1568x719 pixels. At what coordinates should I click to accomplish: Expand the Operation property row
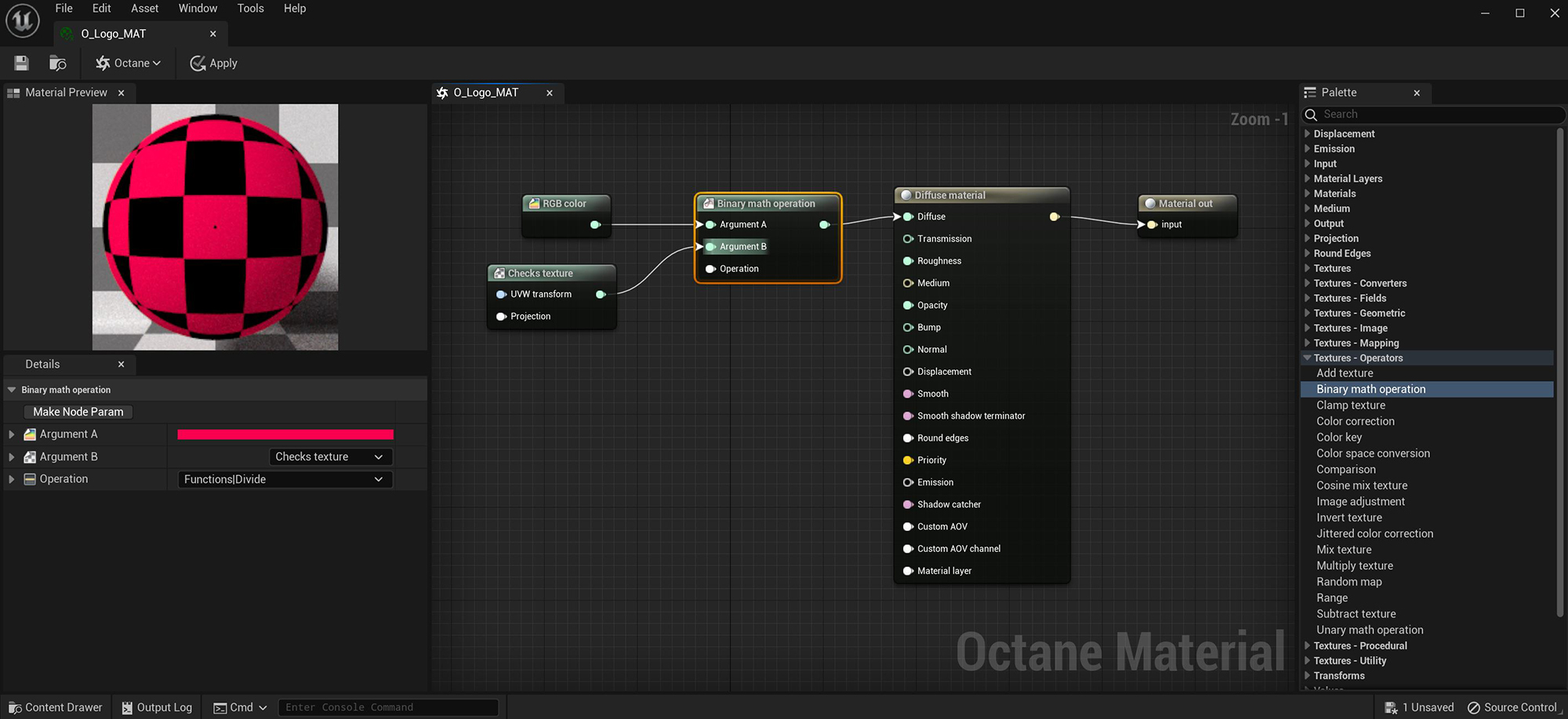pos(12,479)
